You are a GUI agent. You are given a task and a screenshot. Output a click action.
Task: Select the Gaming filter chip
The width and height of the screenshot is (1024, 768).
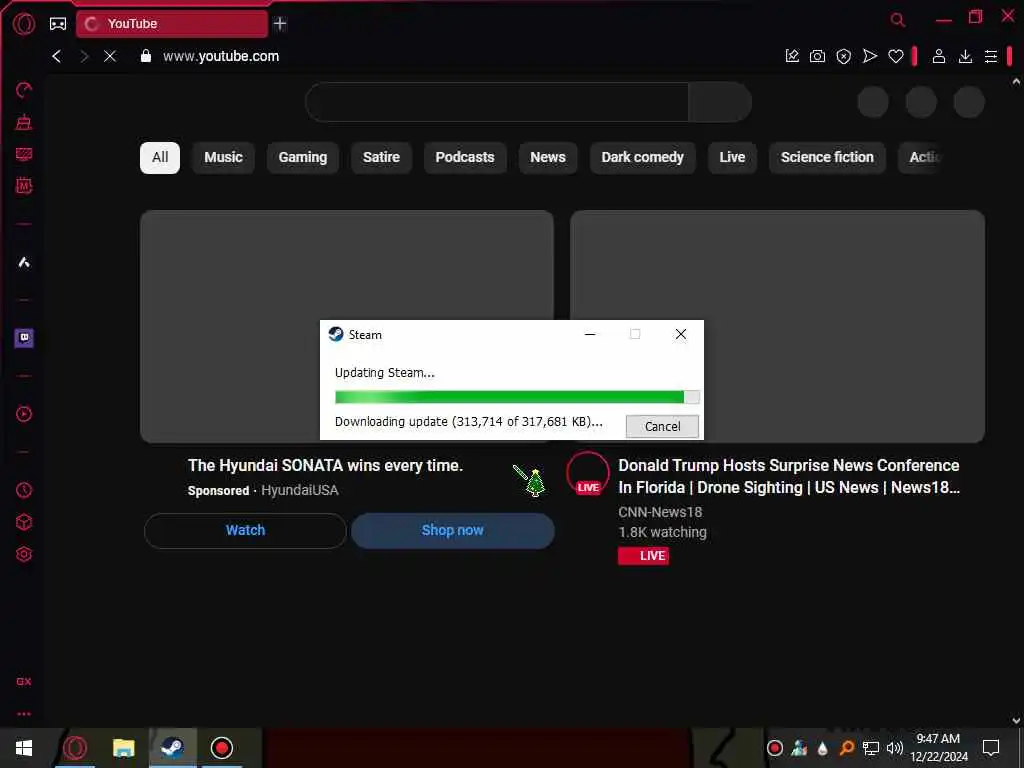tap(303, 157)
